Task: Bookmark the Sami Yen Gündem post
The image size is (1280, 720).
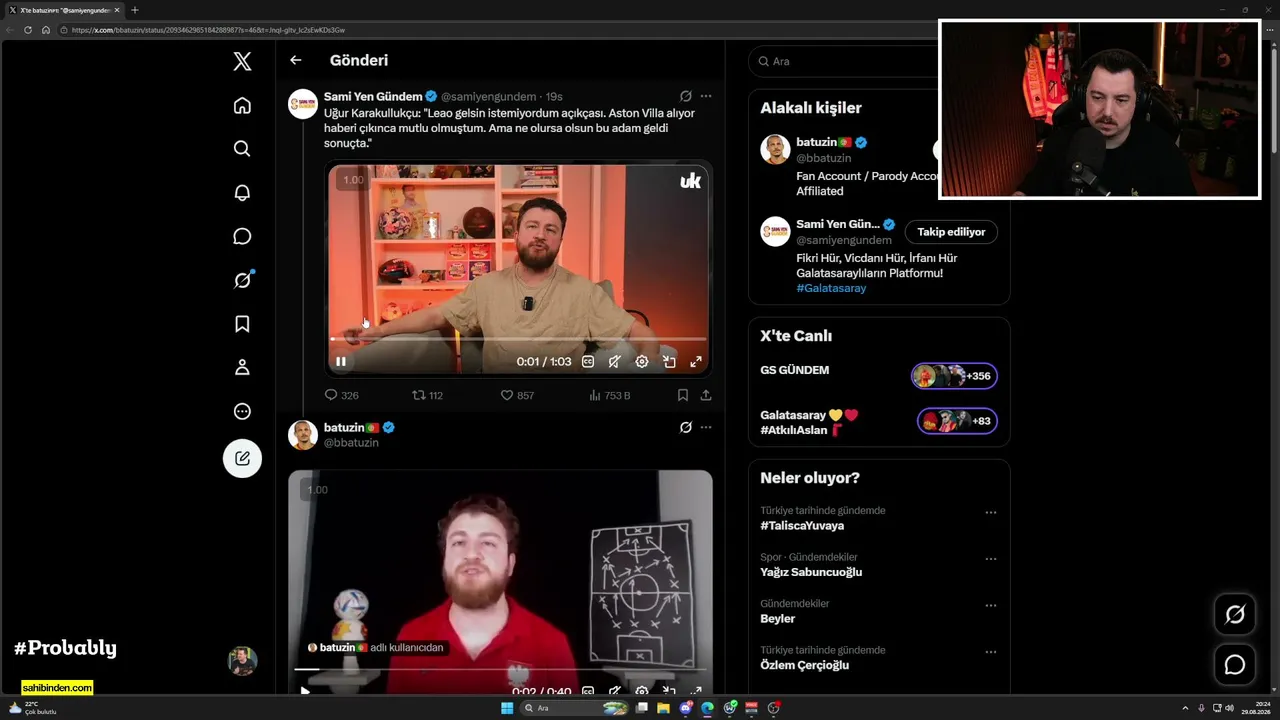Action: (683, 395)
